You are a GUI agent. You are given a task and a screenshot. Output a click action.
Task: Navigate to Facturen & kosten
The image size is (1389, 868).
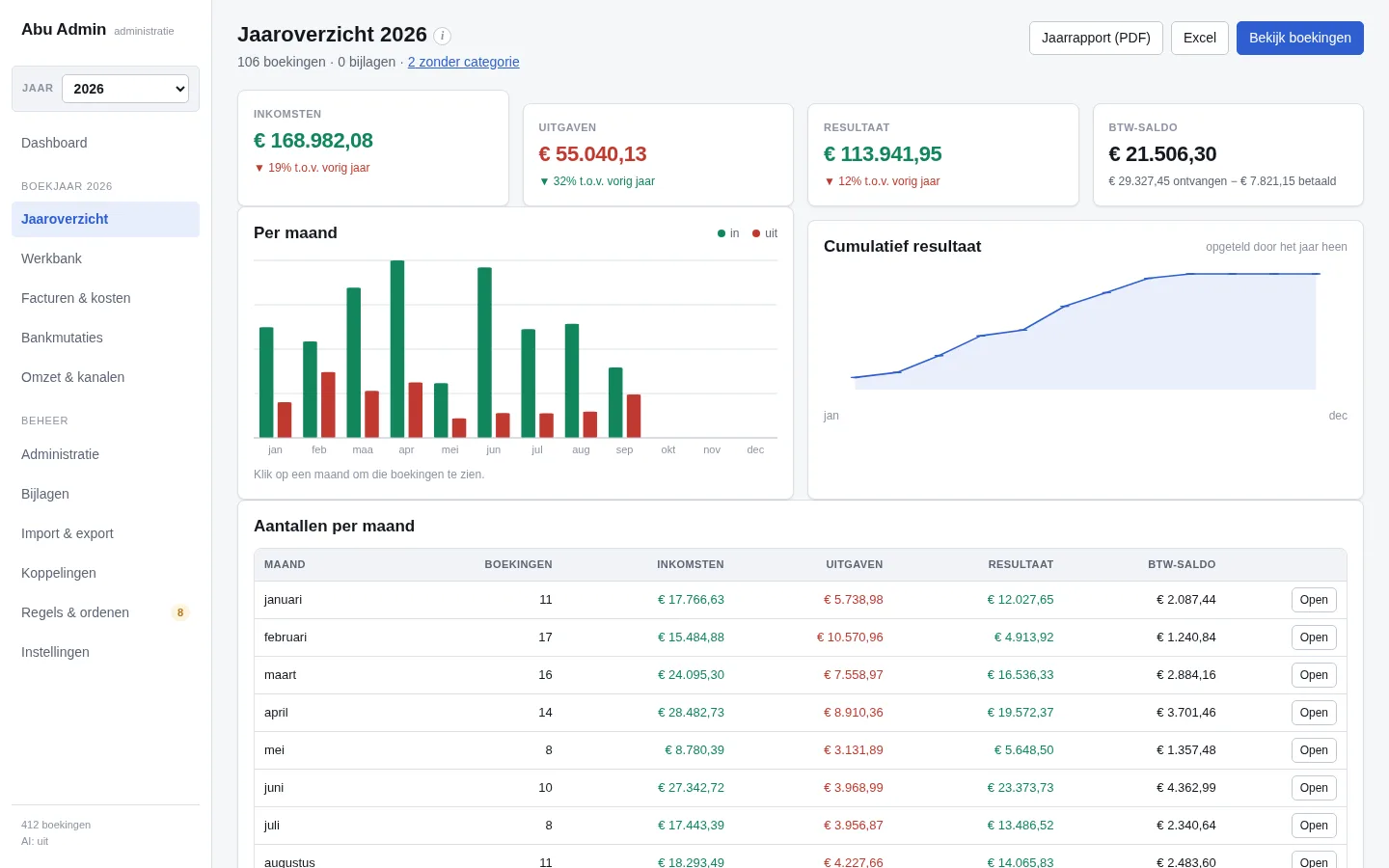[105, 298]
